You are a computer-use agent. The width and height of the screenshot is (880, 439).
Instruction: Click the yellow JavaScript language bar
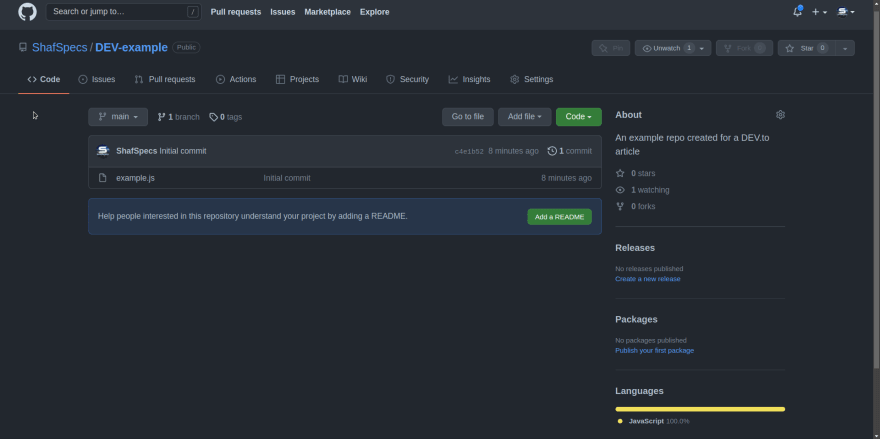[x=700, y=409]
